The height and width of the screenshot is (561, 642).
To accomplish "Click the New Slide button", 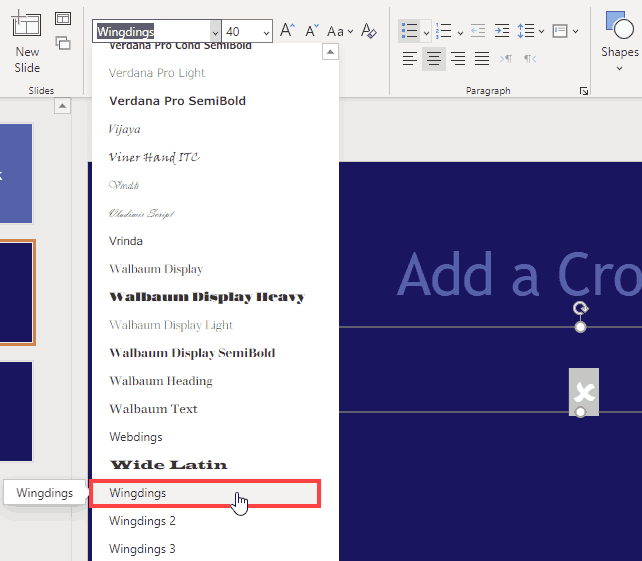I will coord(27,42).
